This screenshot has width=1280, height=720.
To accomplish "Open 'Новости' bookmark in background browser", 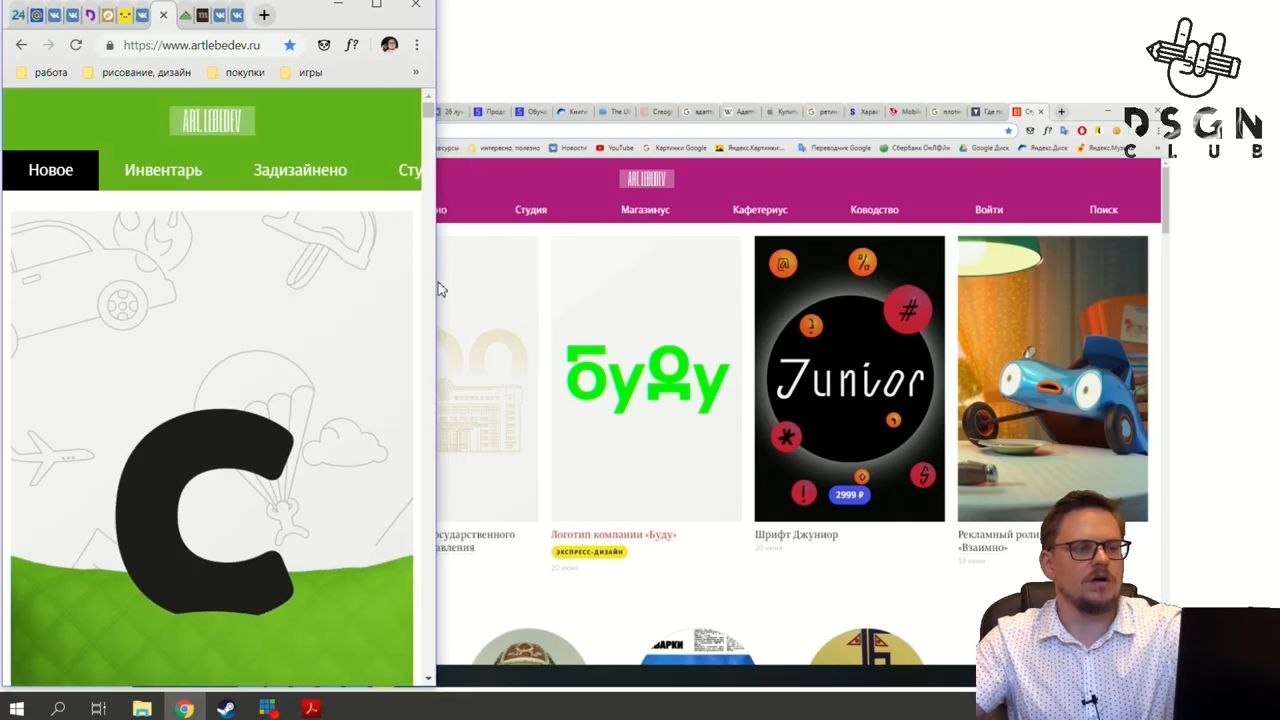I will 568,148.
